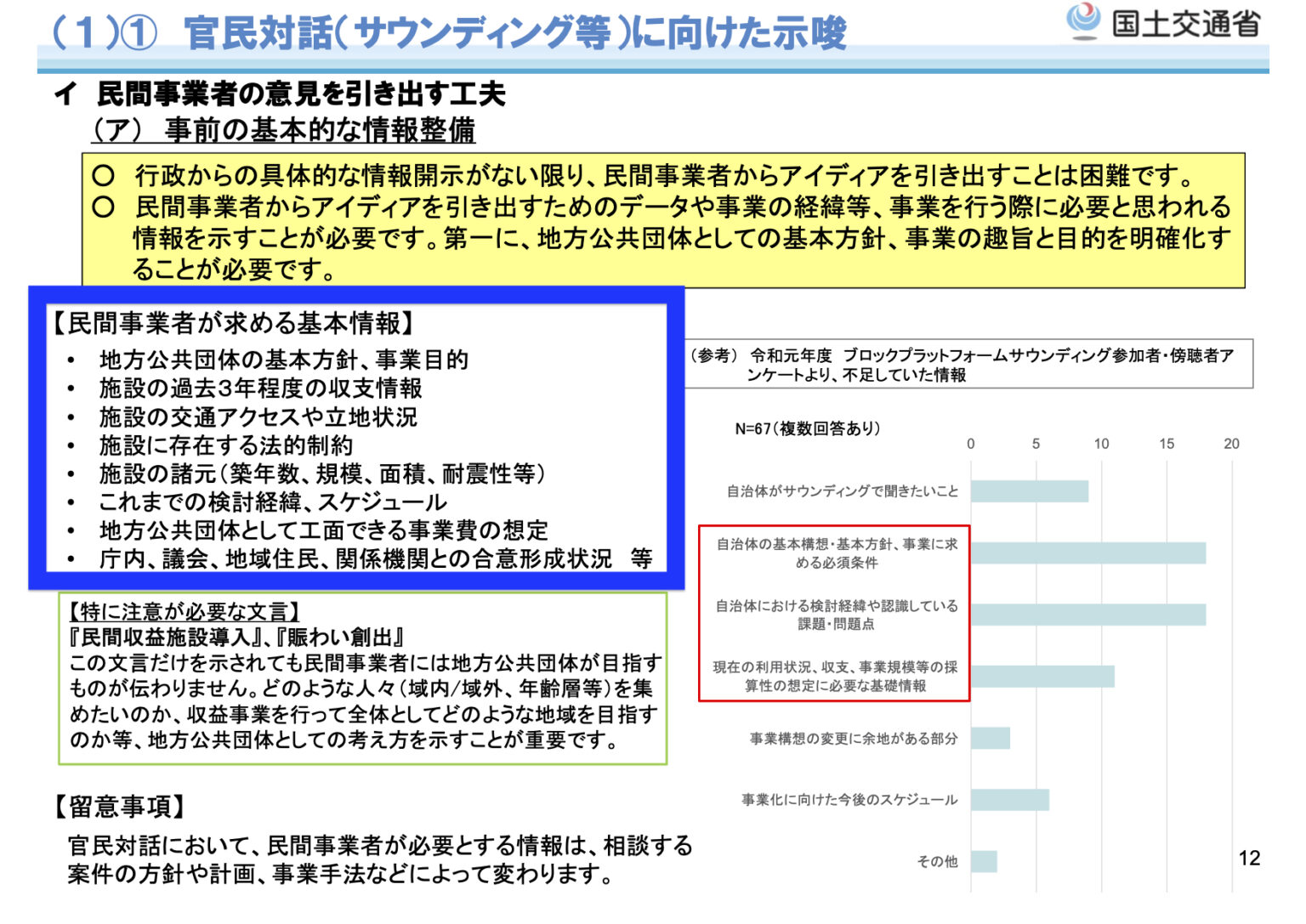Click the page number 12
The height and width of the screenshot is (924, 1306).
pos(1249,859)
